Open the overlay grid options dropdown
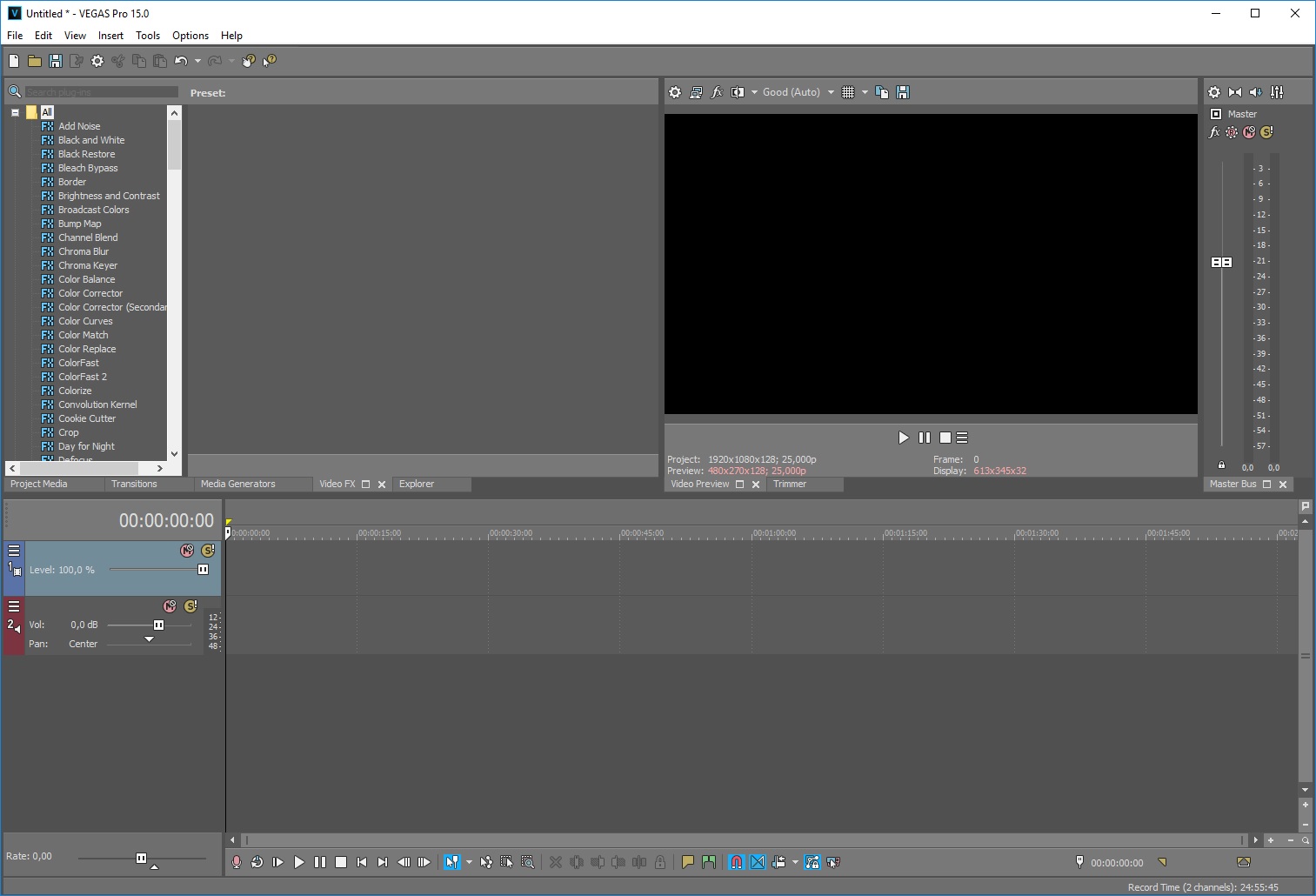The image size is (1316, 896). click(x=865, y=92)
